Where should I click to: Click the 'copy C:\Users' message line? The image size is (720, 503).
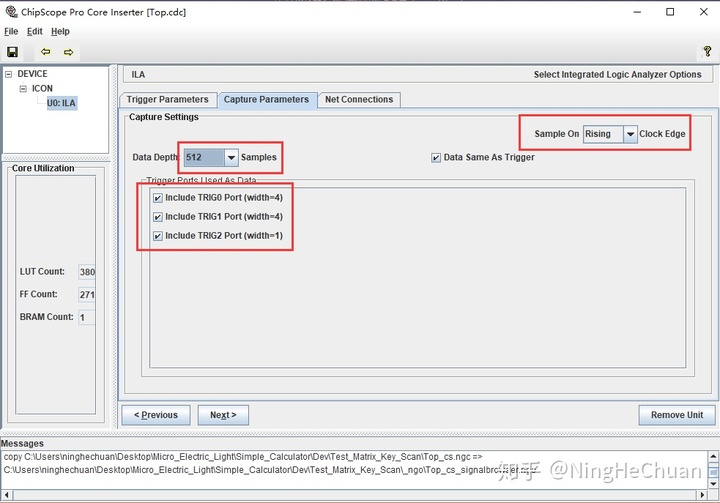coord(243,457)
